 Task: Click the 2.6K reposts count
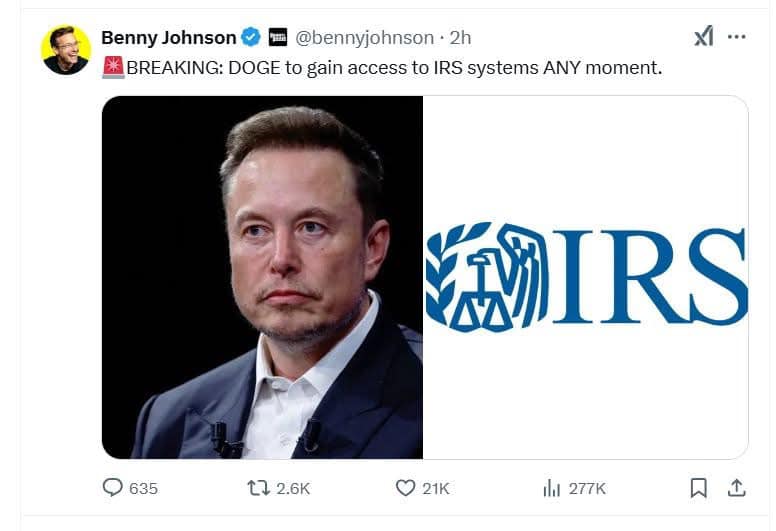click(x=293, y=488)
